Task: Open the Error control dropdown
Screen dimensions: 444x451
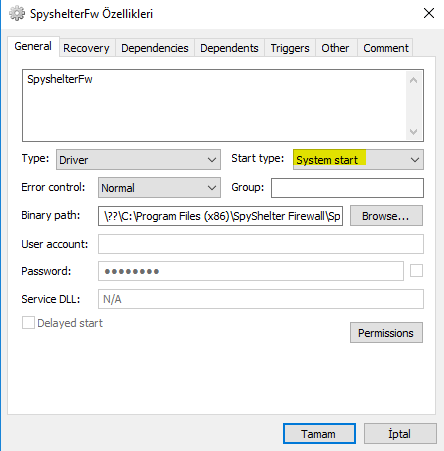Action: (x=159, y=188)
